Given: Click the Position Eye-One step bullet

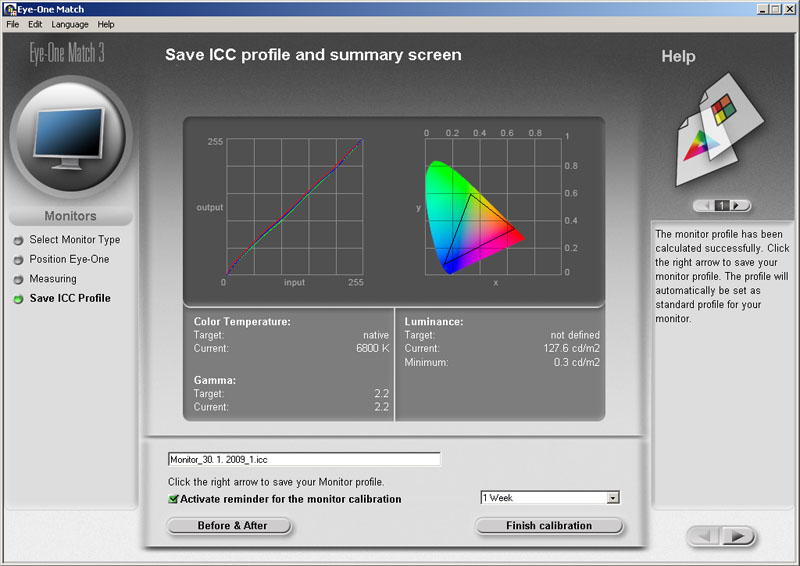Looking at the screenshot, I should [18, 260].
